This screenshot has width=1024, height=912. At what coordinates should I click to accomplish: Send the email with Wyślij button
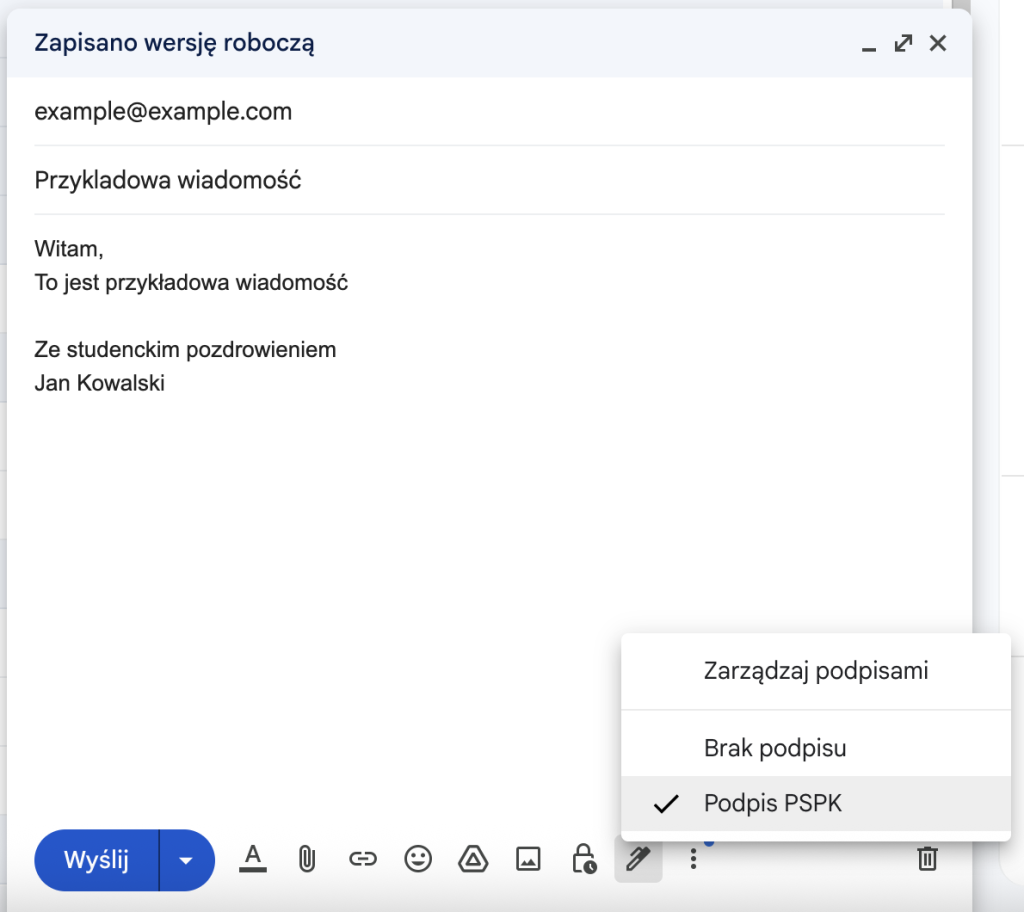(x=97, y=860)
